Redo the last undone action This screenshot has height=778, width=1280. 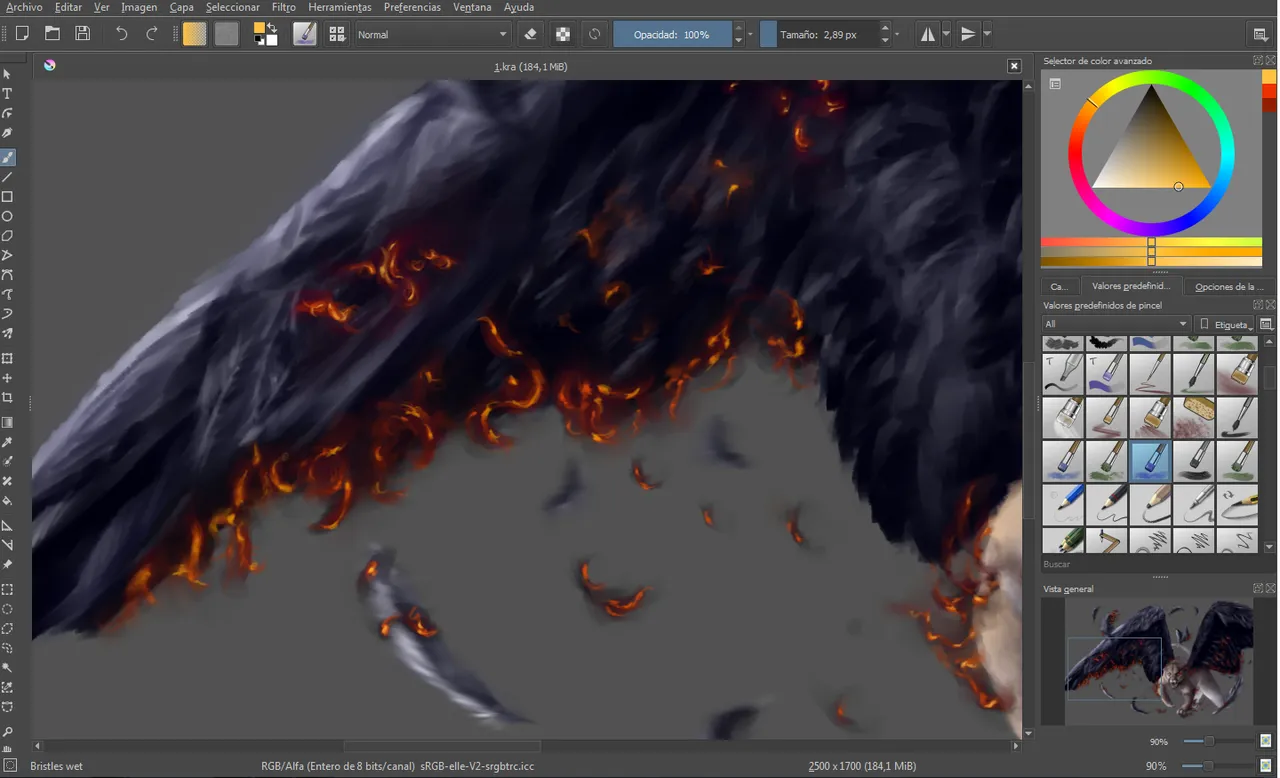click(152, 34)
